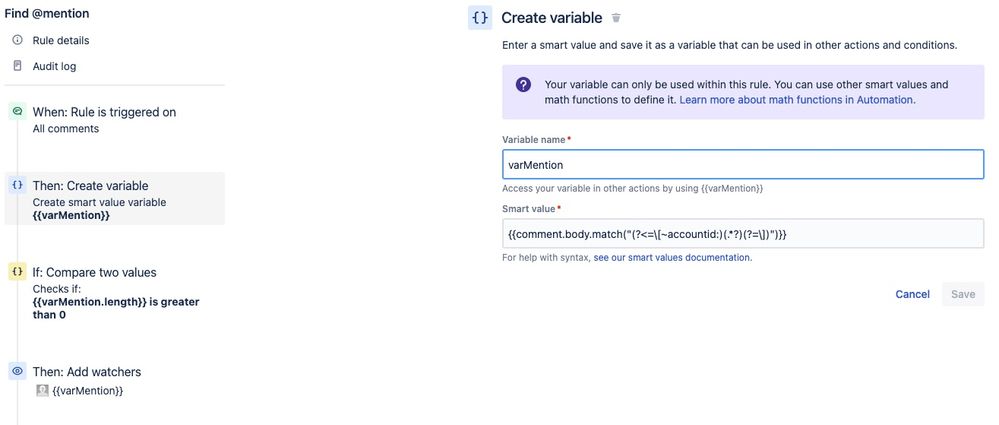This screenshot has width=999, height=425.
Task: Click the Add watchers eye icon
Action: (18, 371)
